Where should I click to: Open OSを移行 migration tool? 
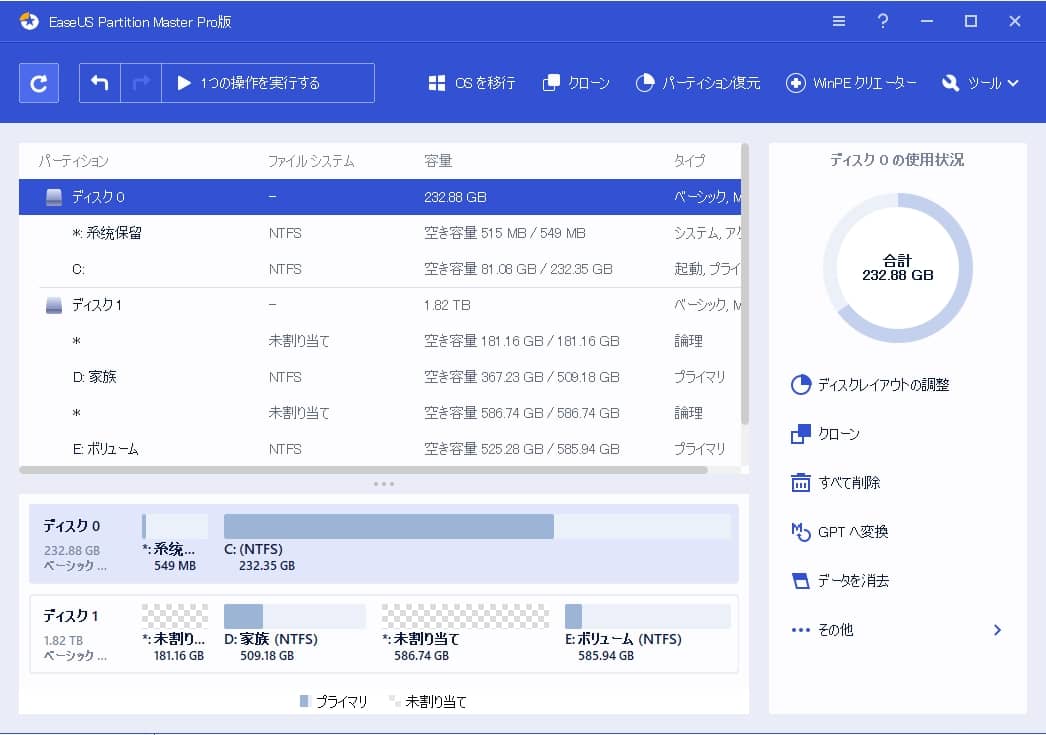(472, 83)
